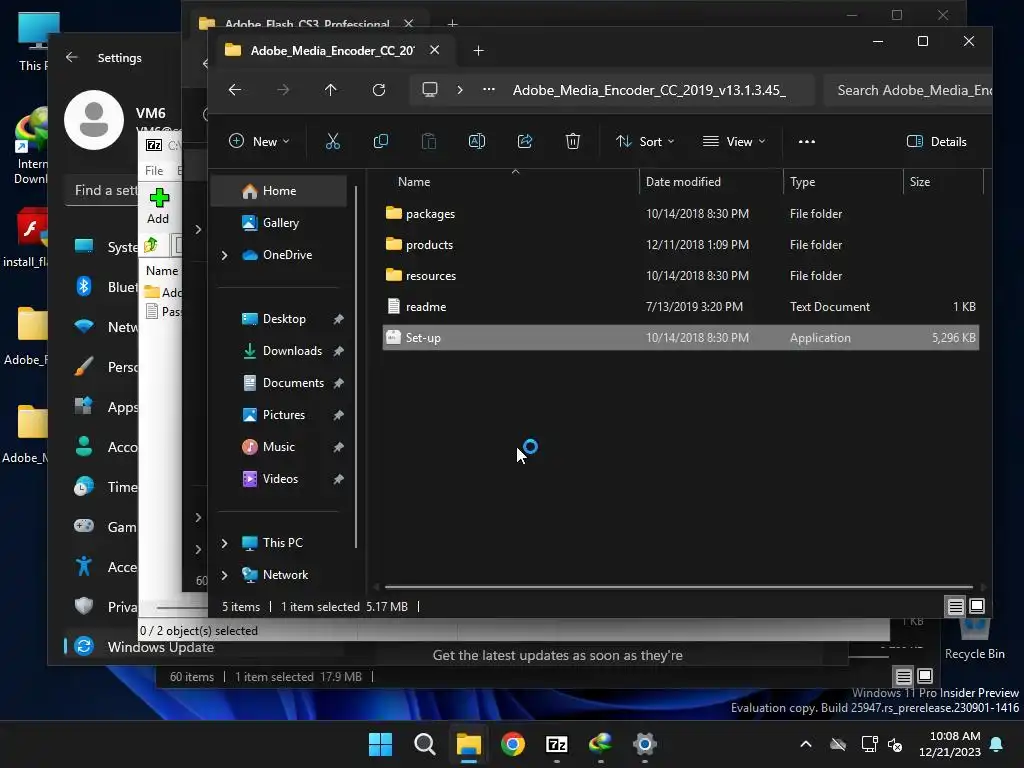Click the forward navigation arrow
1024x768 pixels.
pos(283,90)
